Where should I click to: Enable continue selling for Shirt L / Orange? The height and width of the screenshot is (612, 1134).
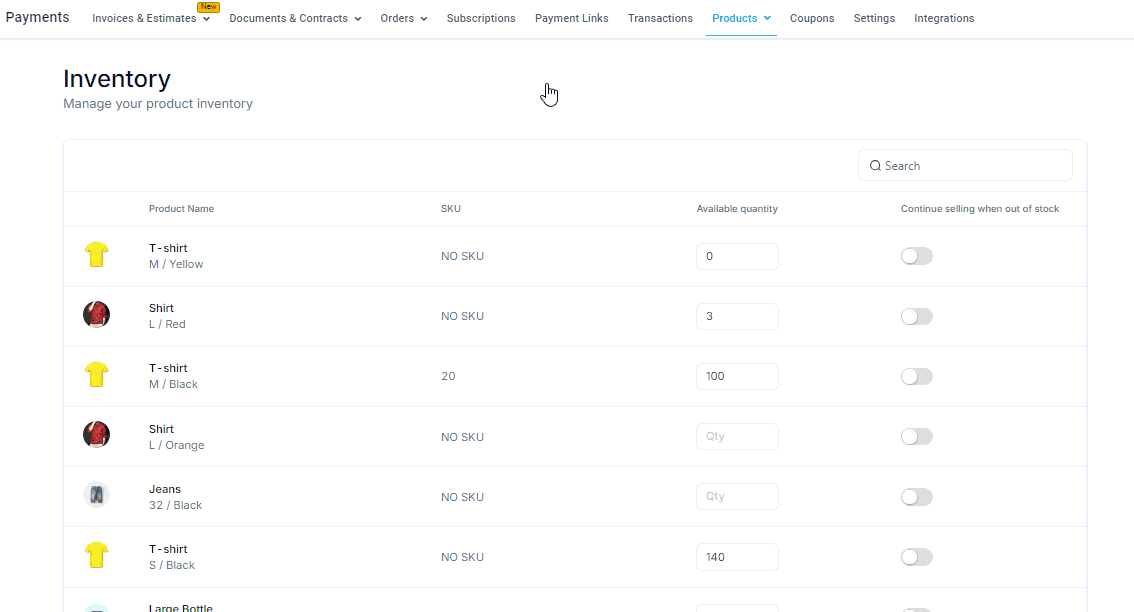pos(916,436)
